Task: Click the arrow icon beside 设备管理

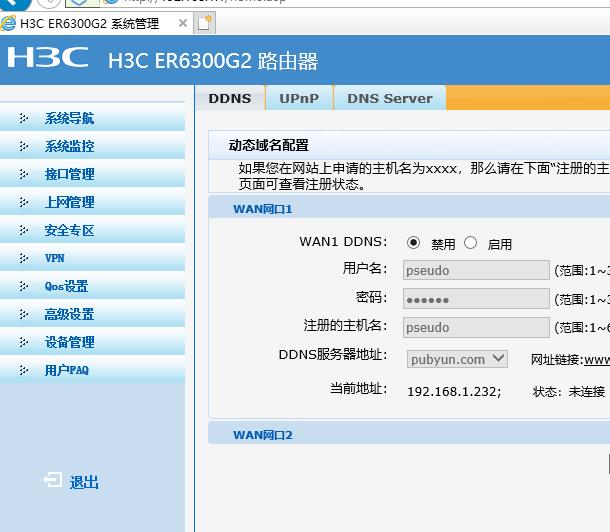Action: tap(24, 342)
